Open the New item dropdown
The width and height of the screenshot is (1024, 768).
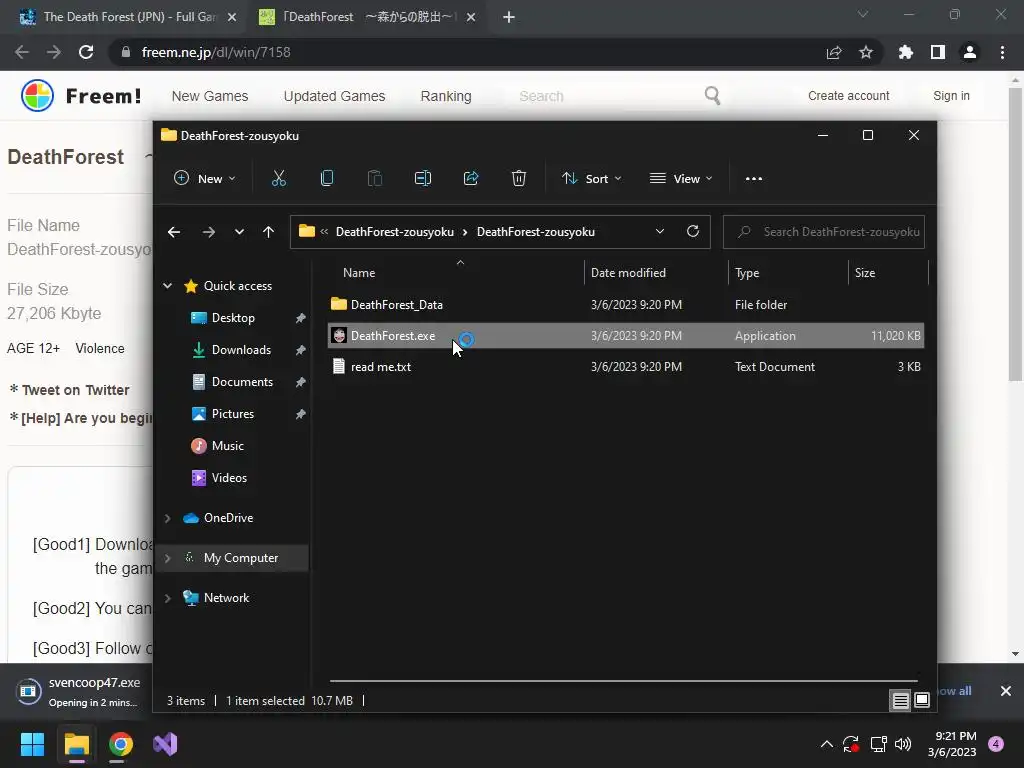click(x=204, y=178)
